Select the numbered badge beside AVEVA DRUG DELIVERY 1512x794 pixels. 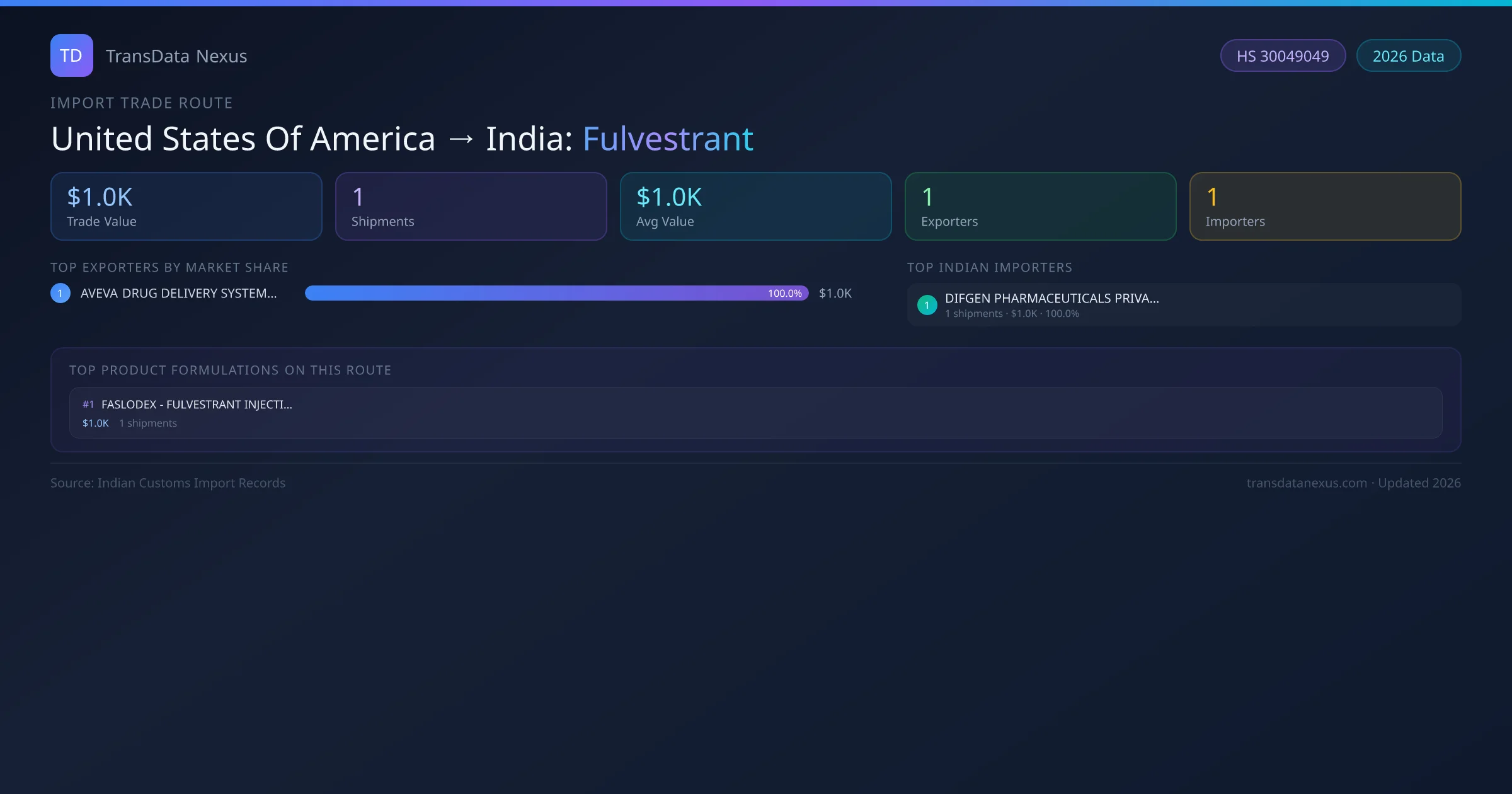[60, 292]
